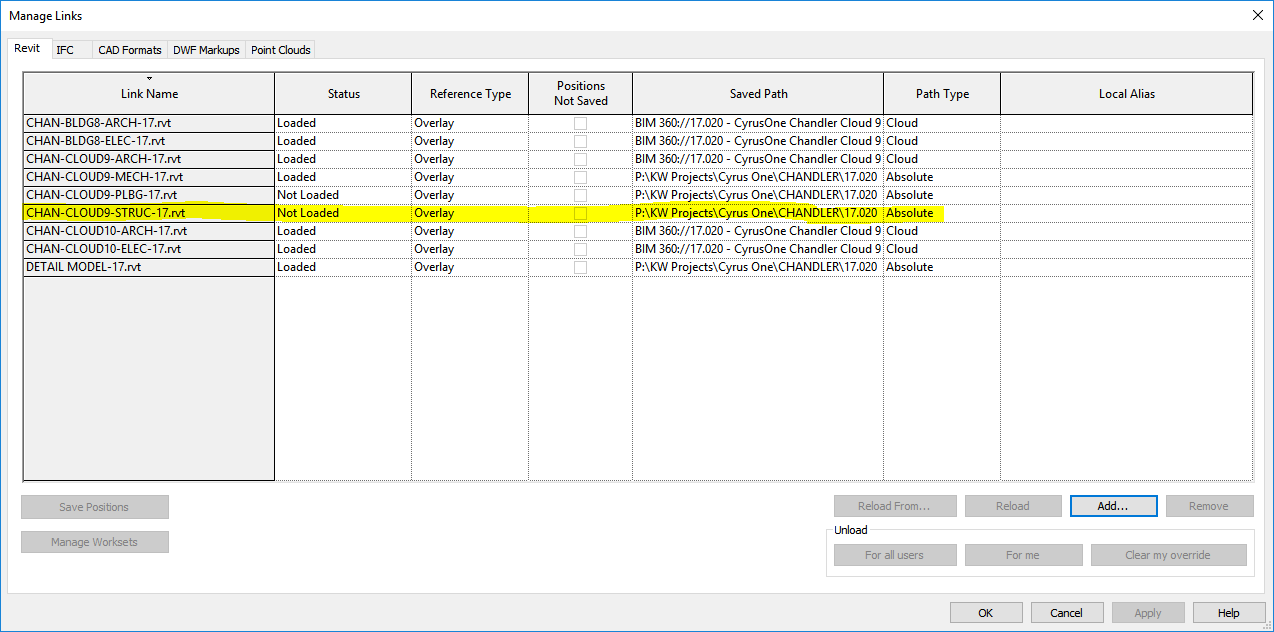Open Path Type Absolute for CHAN-CLOUD9-PLBG-17.rvt

point(942,195)
